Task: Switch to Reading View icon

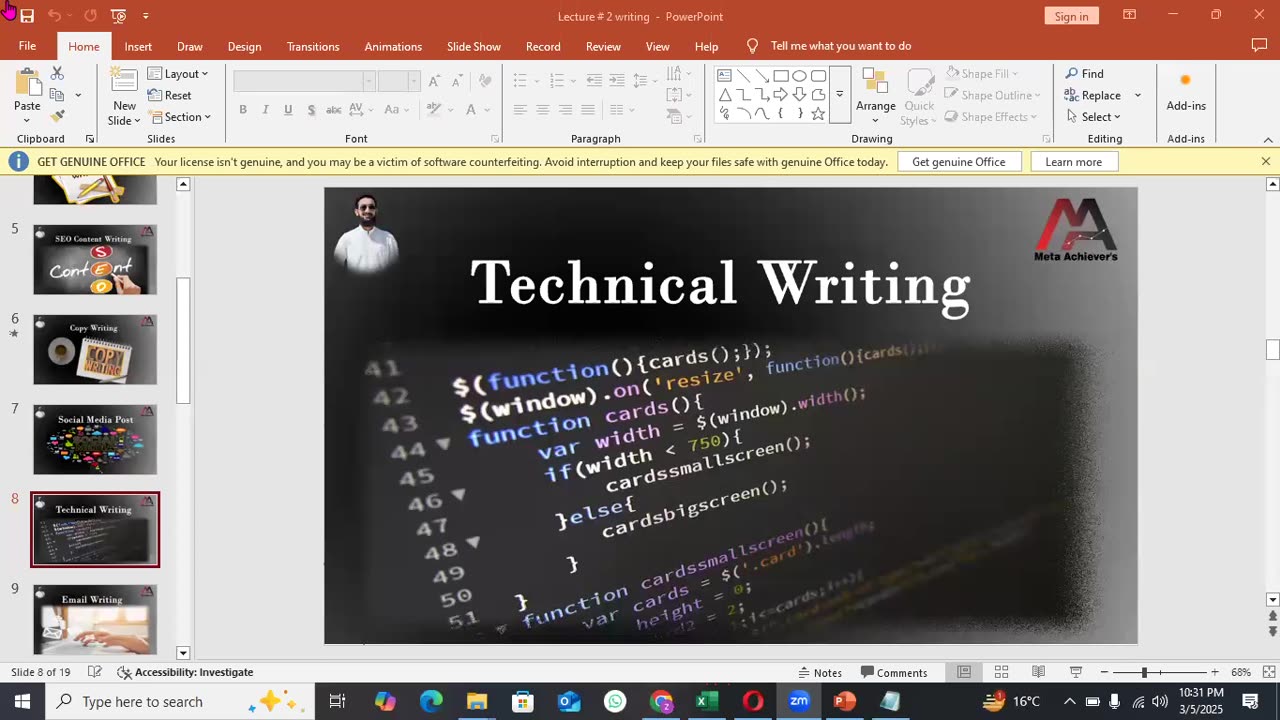Action: pyautogui.click(x=1038, y=672)
